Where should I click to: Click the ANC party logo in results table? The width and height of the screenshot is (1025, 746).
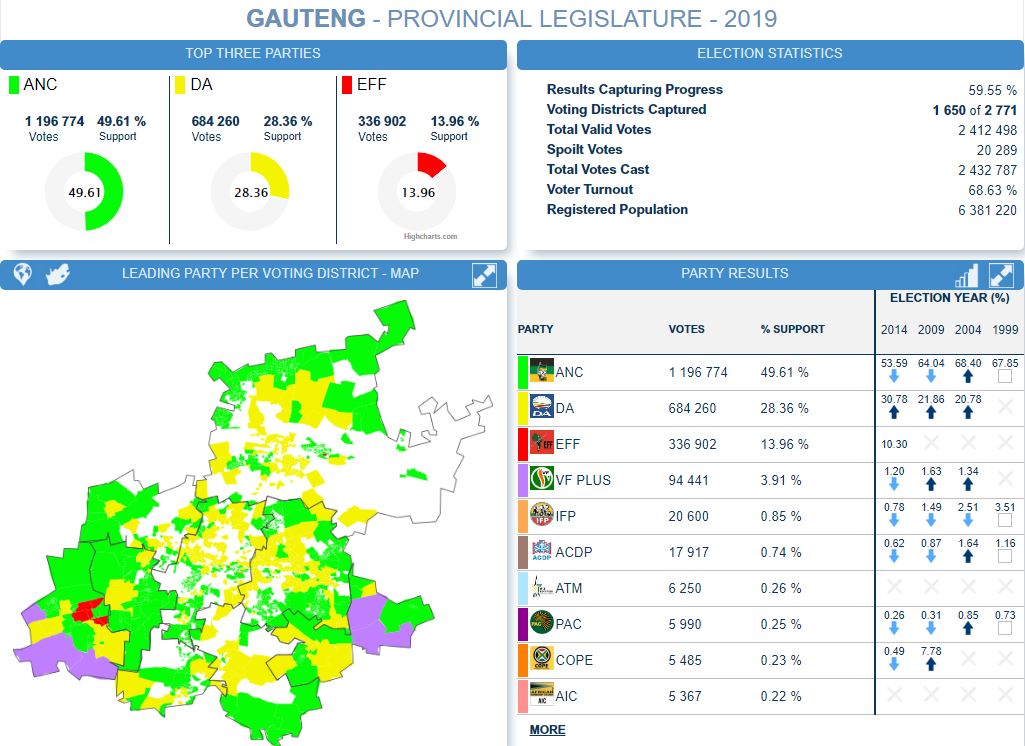click(541, 372)
